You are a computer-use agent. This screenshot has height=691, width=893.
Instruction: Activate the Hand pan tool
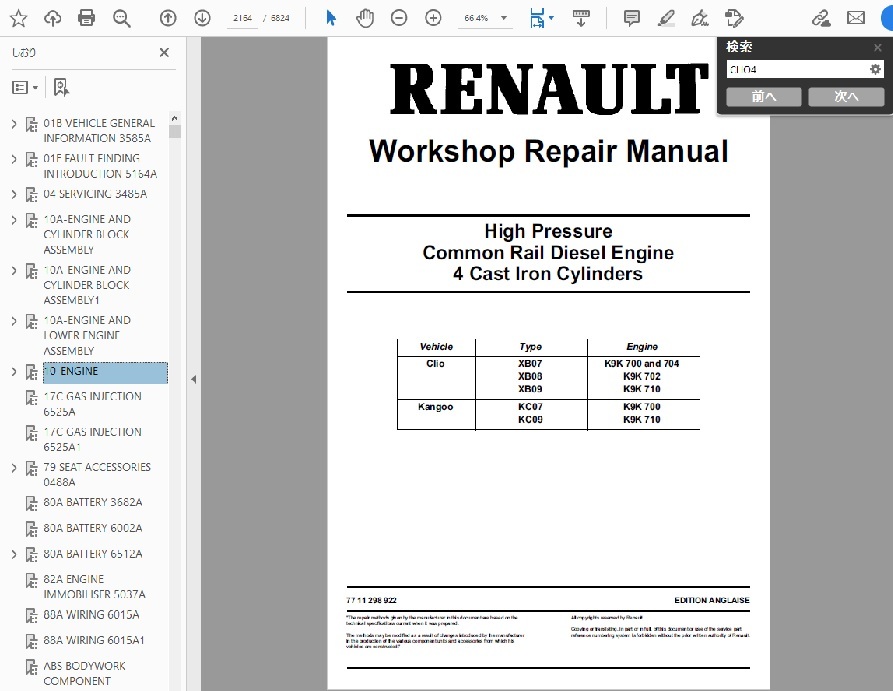pyautogui.click(x=365, y=18)
